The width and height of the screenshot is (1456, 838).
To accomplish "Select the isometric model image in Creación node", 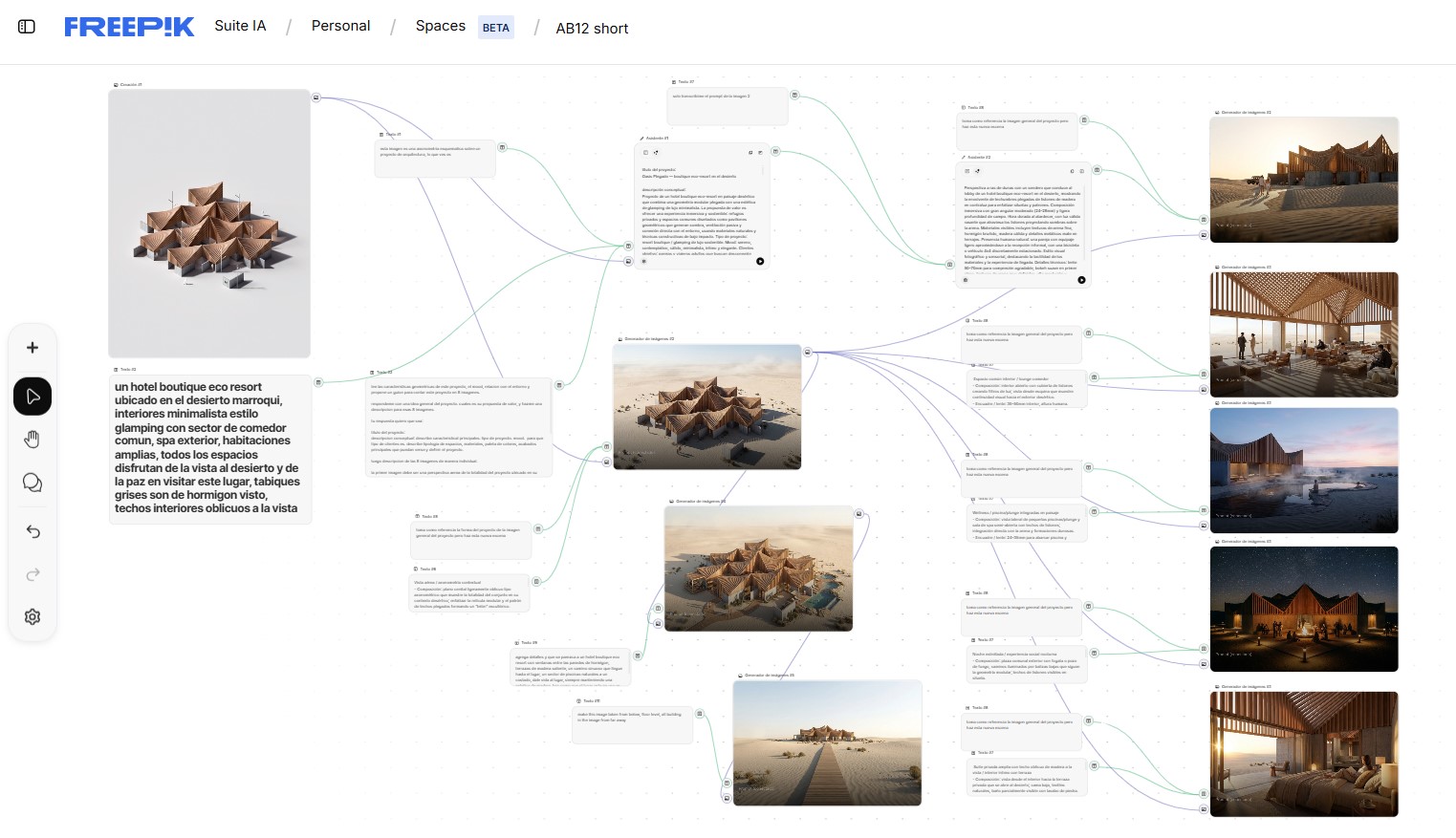I will click(x=209, y=224).
